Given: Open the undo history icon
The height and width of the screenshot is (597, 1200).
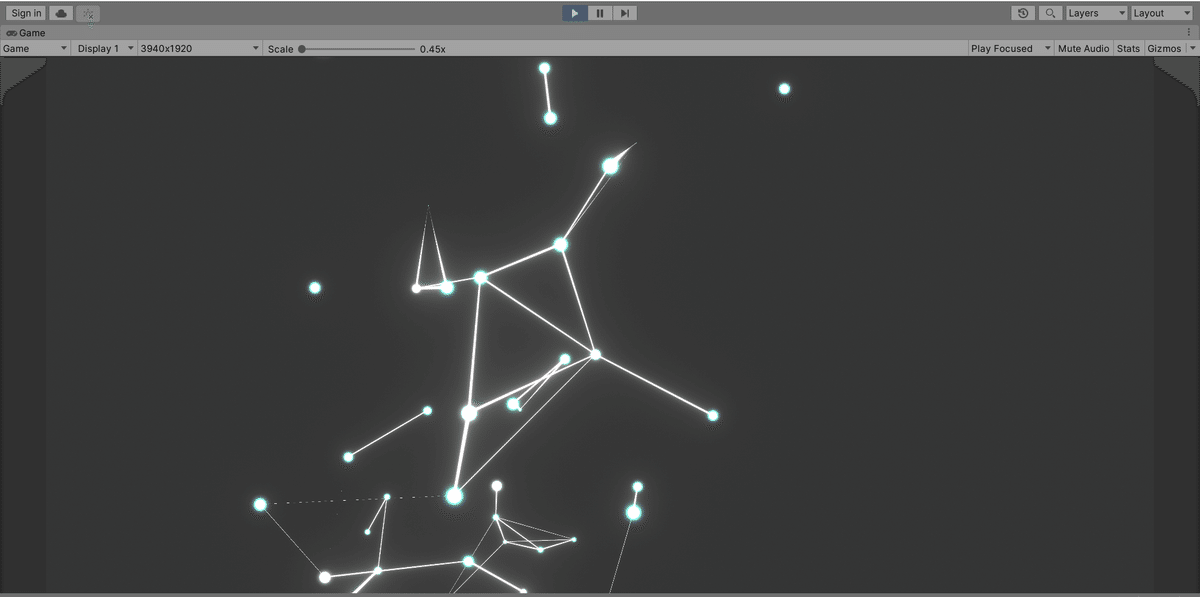Looking at the screenshot, I should pos(1023,13).
